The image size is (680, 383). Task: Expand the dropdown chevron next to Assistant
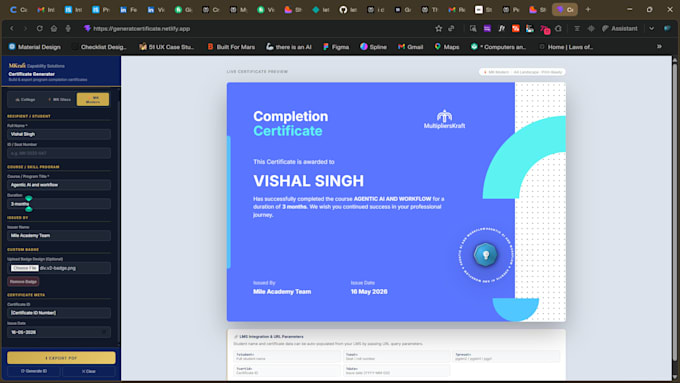point(651,29)
